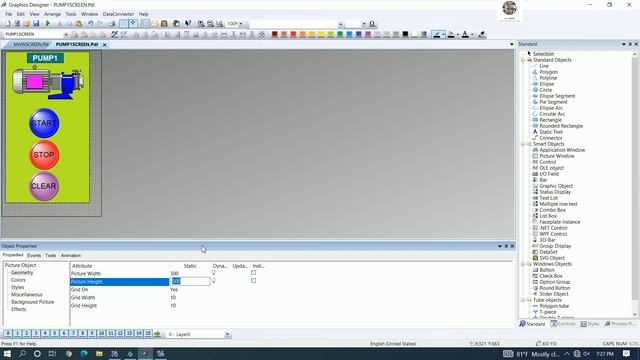Toggle visibility of layer 5
The height and width of the screenshot is (360, 640).
click(54, 334)
